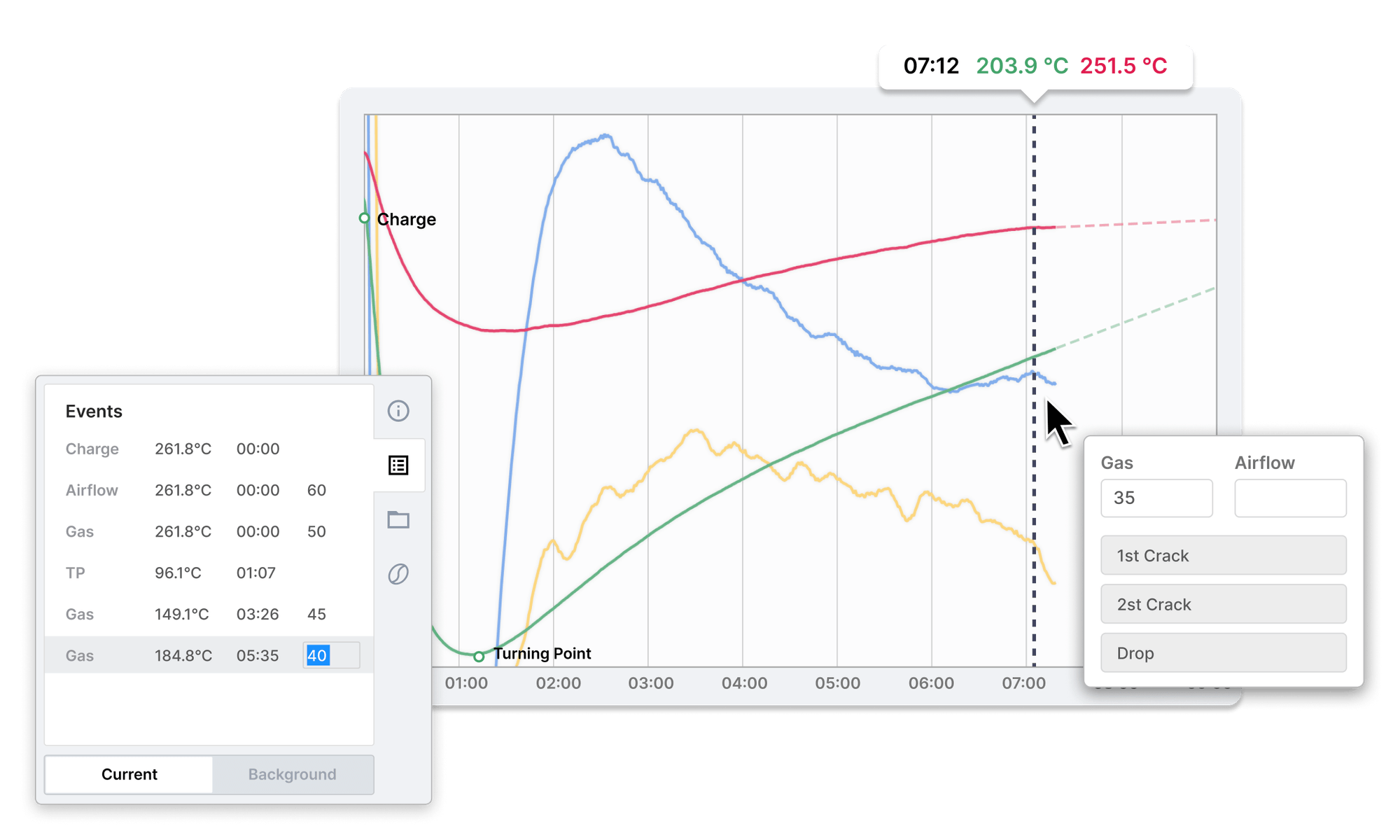Viewport: 1400px width, 840px height.
Task: Edit the highlighted 40 gas value
Action: click(x=330, y=655)
